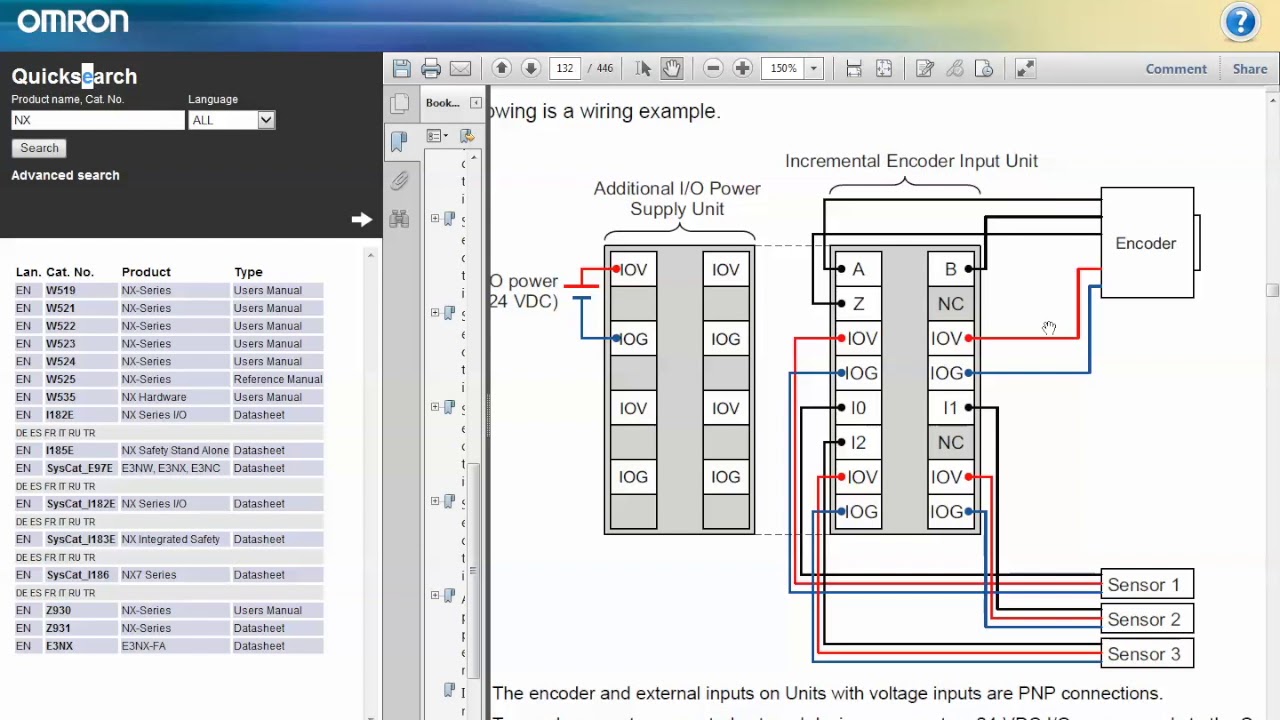The image size is (1280, 720).
Task: Print the PDF using the printer icon
Action: click(431, 68)
